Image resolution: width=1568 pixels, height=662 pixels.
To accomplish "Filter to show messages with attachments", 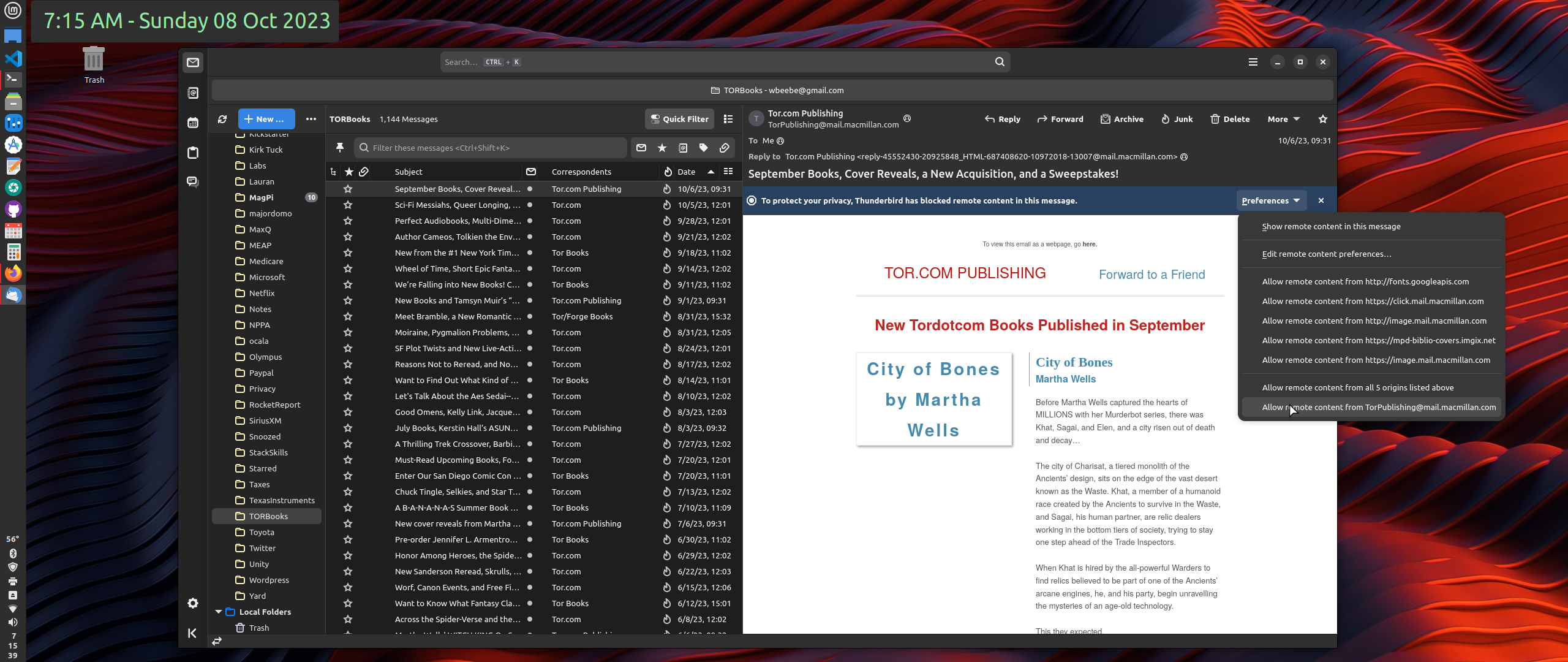I will tap(725, 148).
